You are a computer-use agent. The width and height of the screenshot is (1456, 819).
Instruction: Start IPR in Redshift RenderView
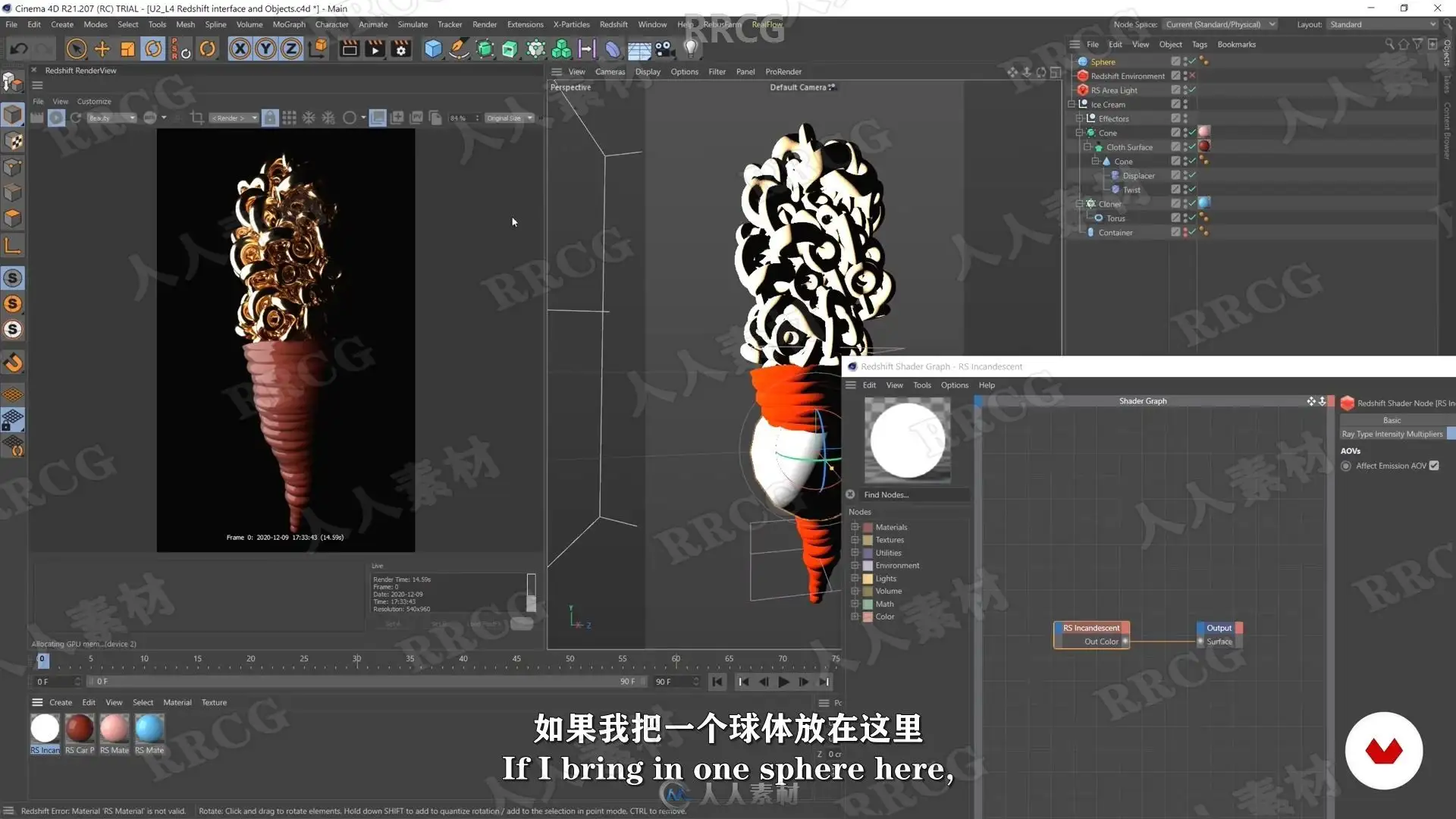(x=56, y=118)
